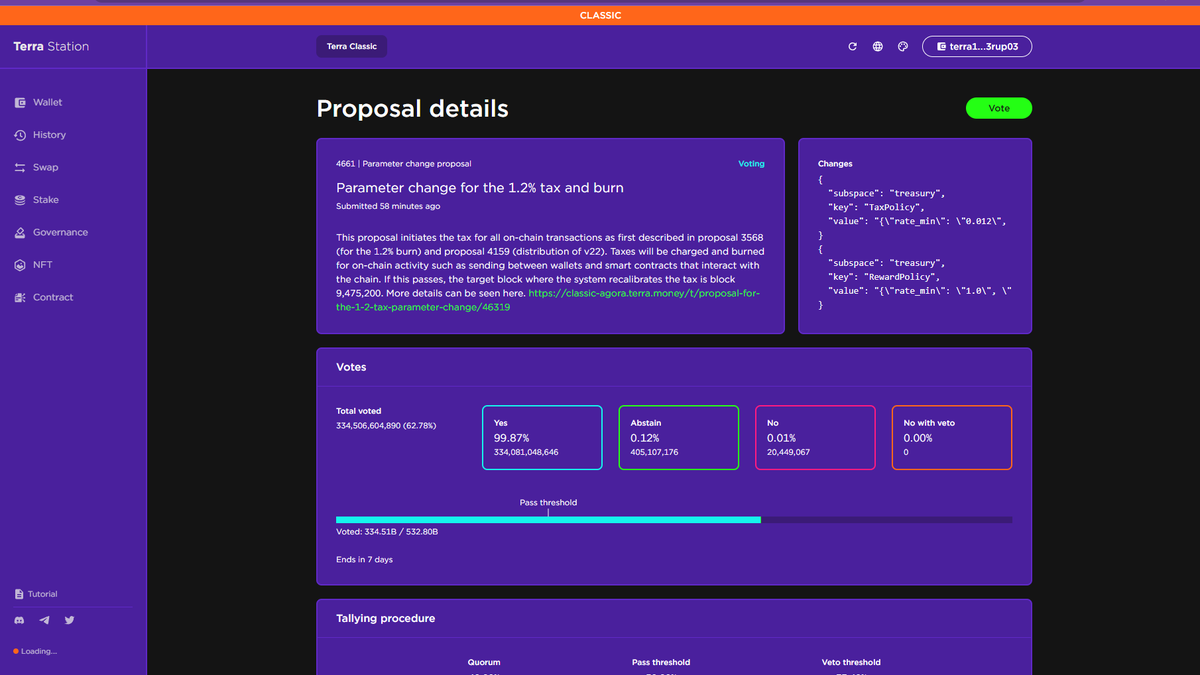Click the Wallet sidebar icon

(20, 102)
